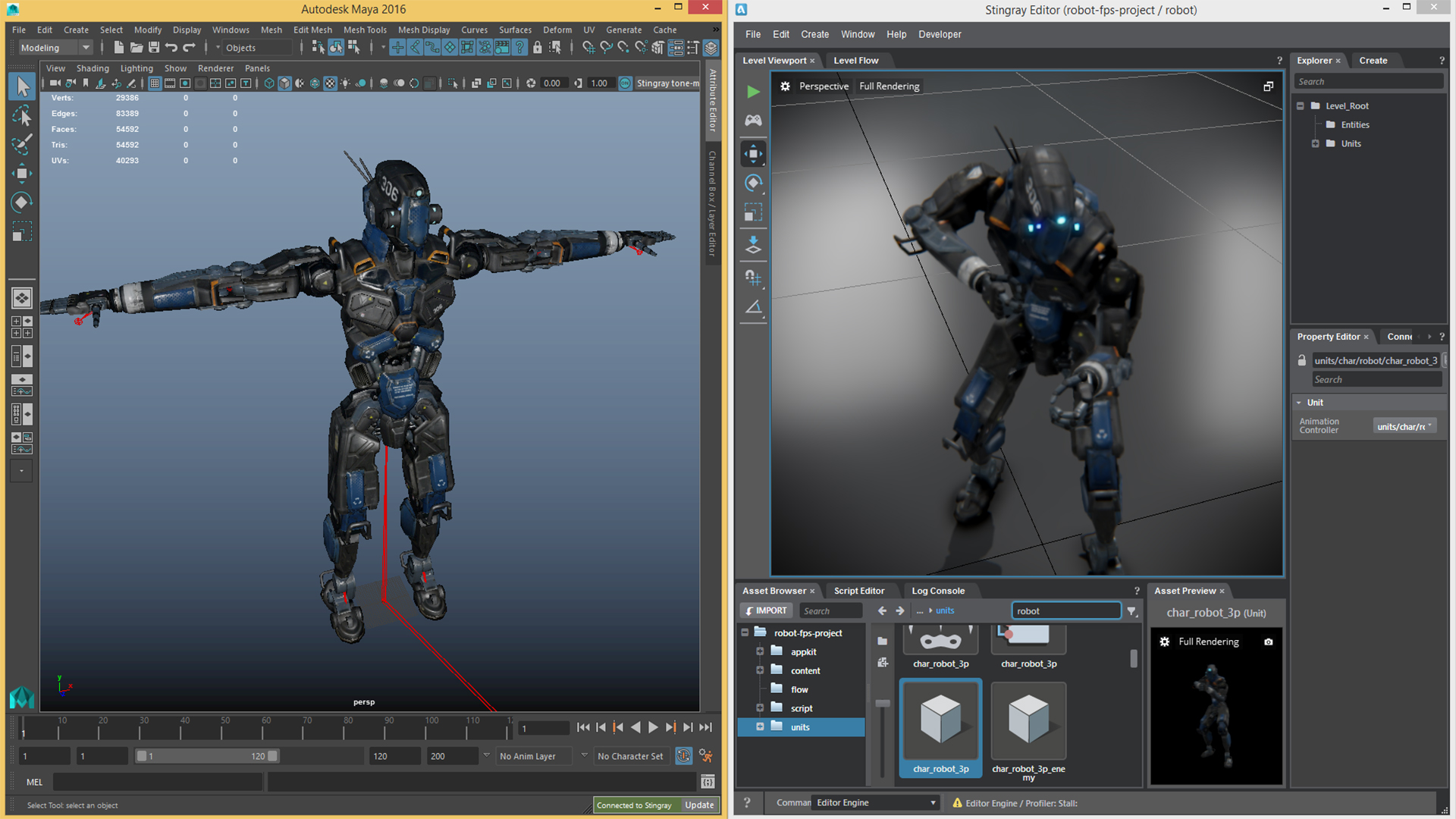Click the Full Rendering dropdown in Stingray viewport
Image resolution: width=1456 pixels, height=819 pixels.
click(887, 86)
